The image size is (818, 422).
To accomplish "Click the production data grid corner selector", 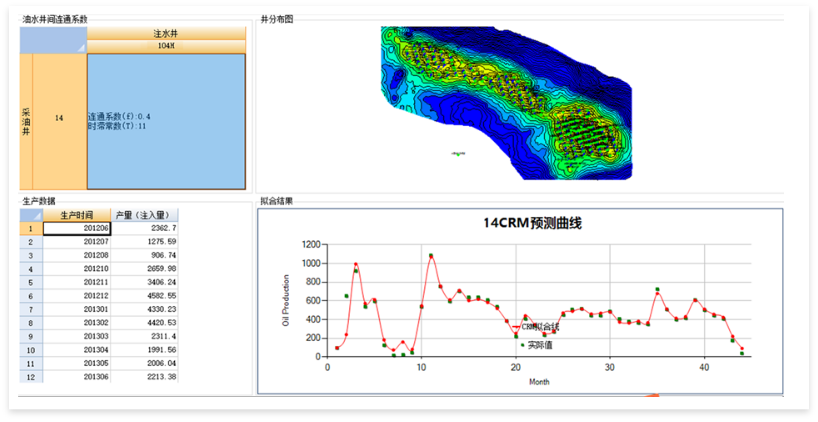I will coord(31,215).
